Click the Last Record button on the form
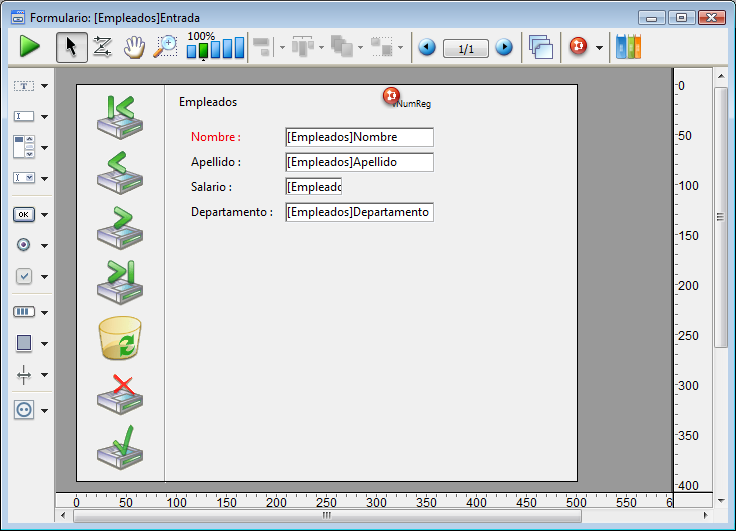This screenshot has width=736, height=531. pos(120,281)
